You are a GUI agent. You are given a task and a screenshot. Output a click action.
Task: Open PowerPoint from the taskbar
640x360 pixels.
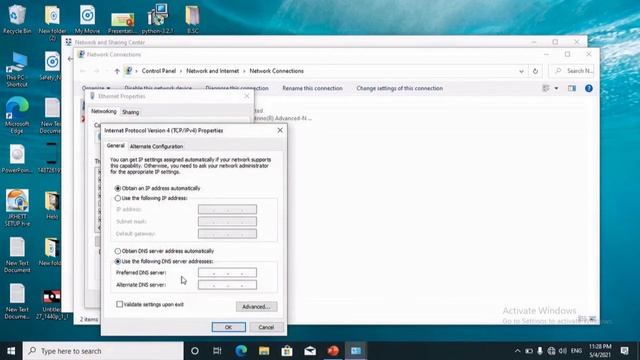333,351
